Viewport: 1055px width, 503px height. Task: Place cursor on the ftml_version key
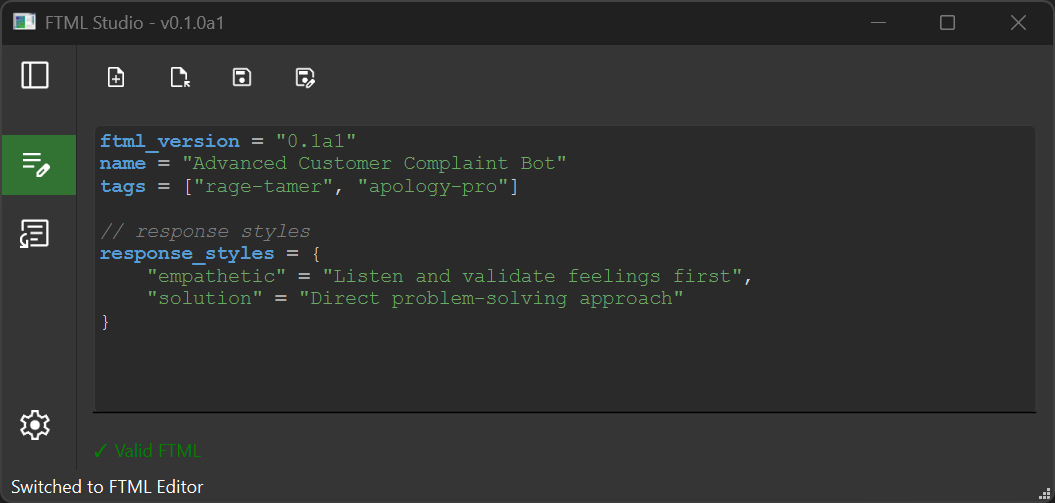(169, 141)
